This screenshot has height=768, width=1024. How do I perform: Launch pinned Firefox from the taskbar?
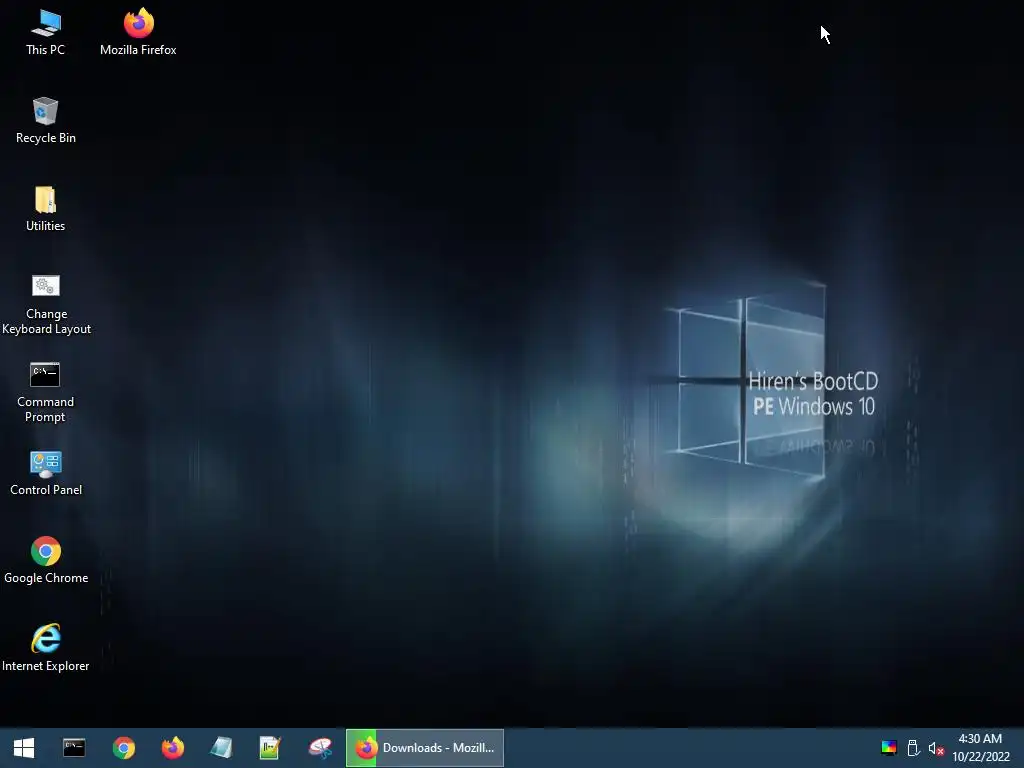pos(172,748)
